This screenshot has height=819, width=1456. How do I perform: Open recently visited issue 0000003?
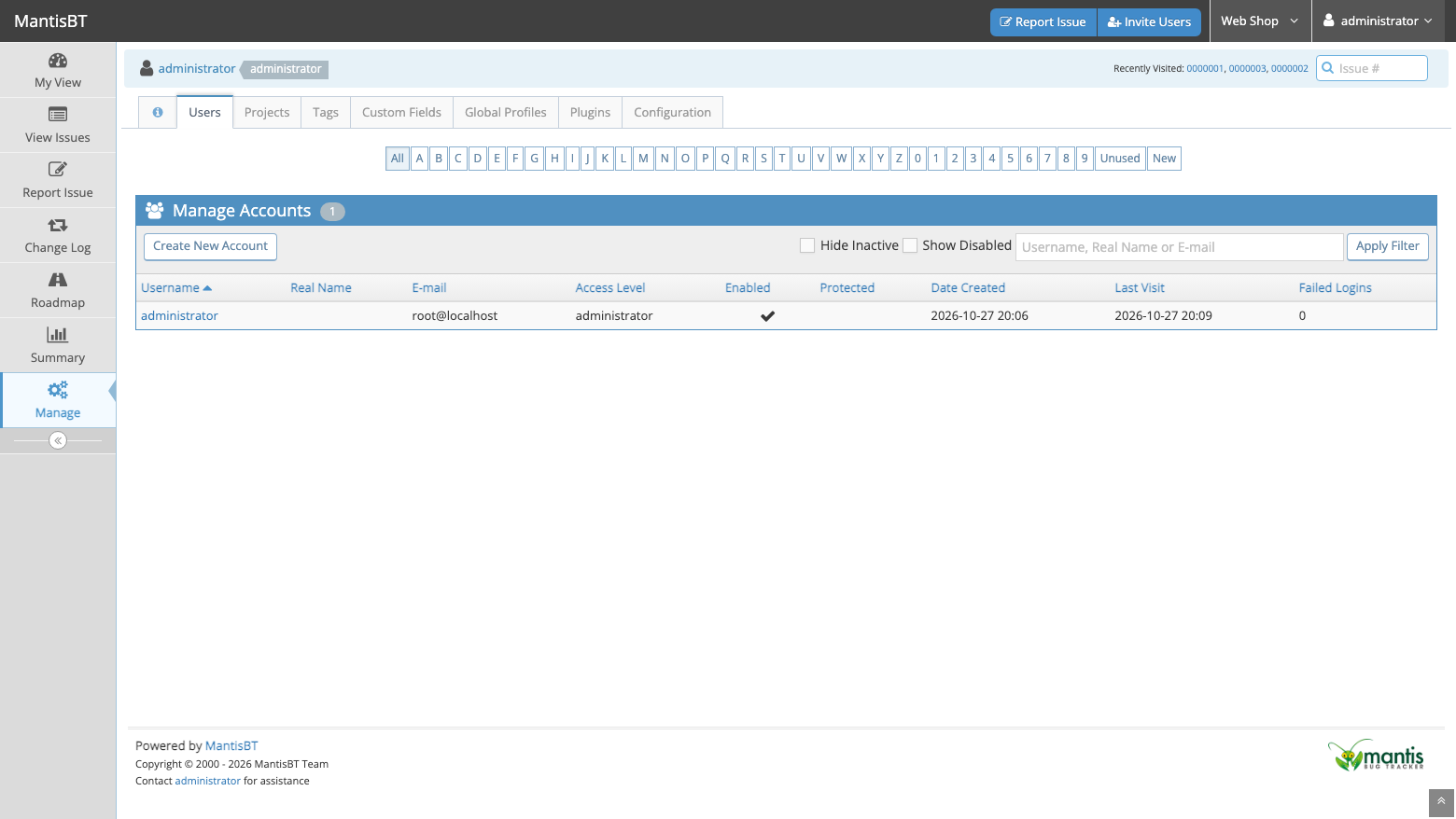tap(1247, 68)
